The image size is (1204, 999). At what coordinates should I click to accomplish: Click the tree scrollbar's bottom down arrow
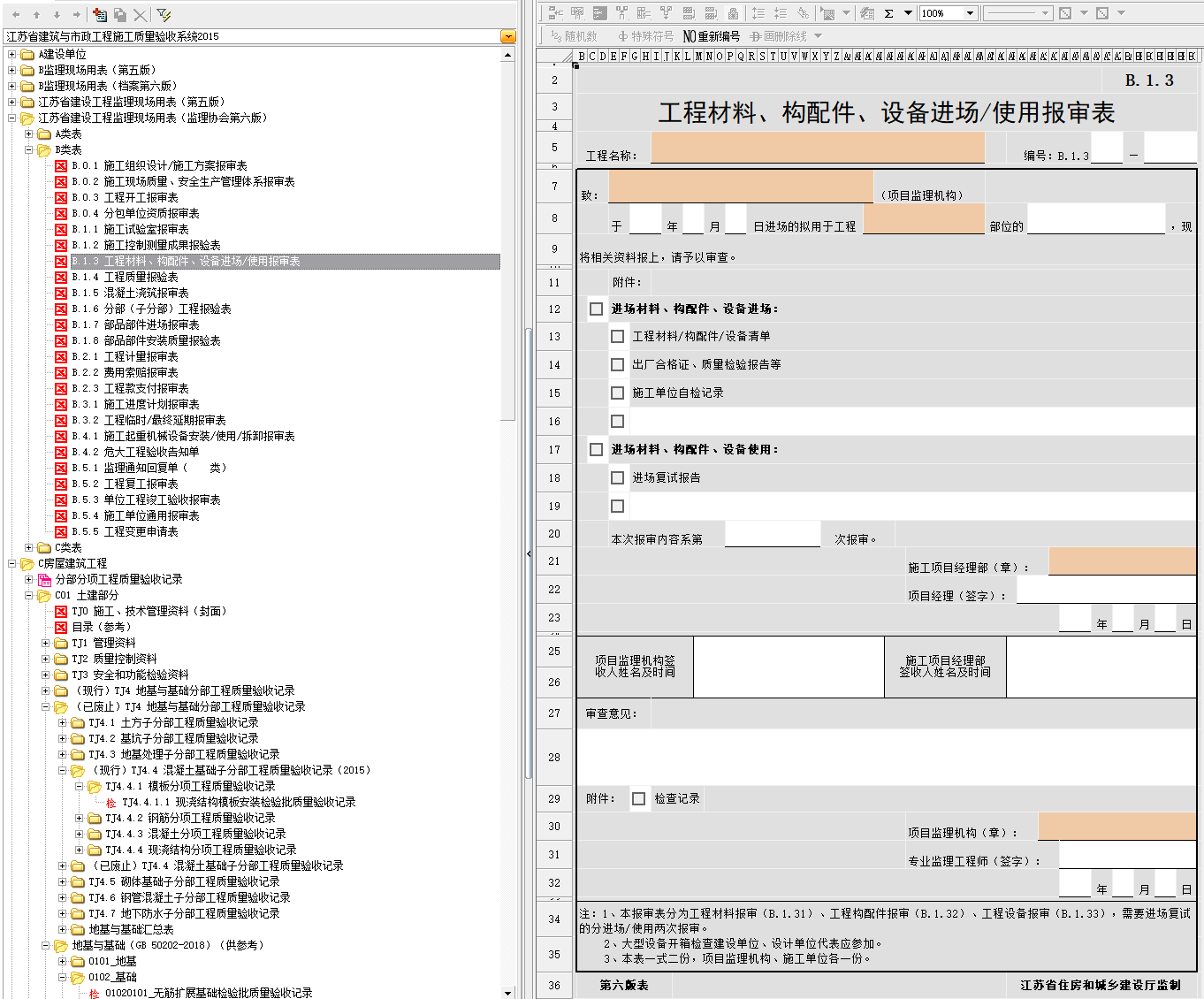[x=507, y=993]
